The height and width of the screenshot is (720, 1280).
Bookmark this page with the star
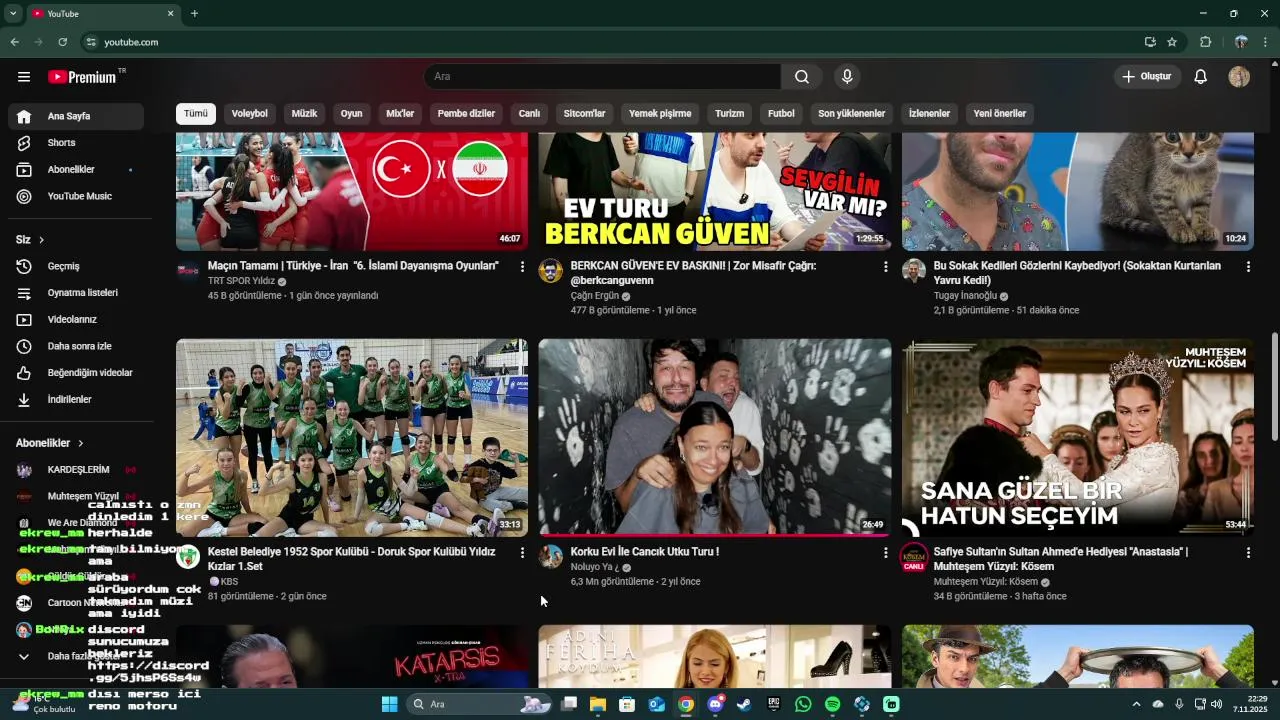1172,42
